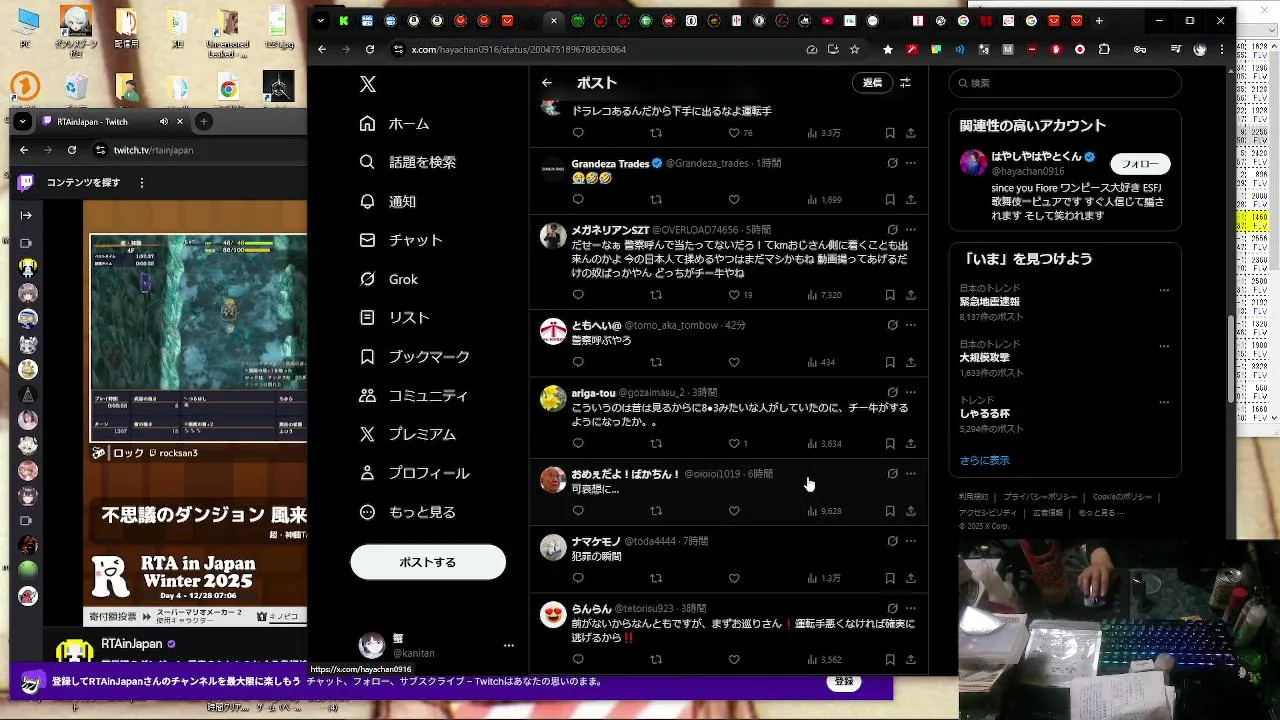Open the さらに表示 link under trends
The image size is (1280, 720).
[985, 461]
